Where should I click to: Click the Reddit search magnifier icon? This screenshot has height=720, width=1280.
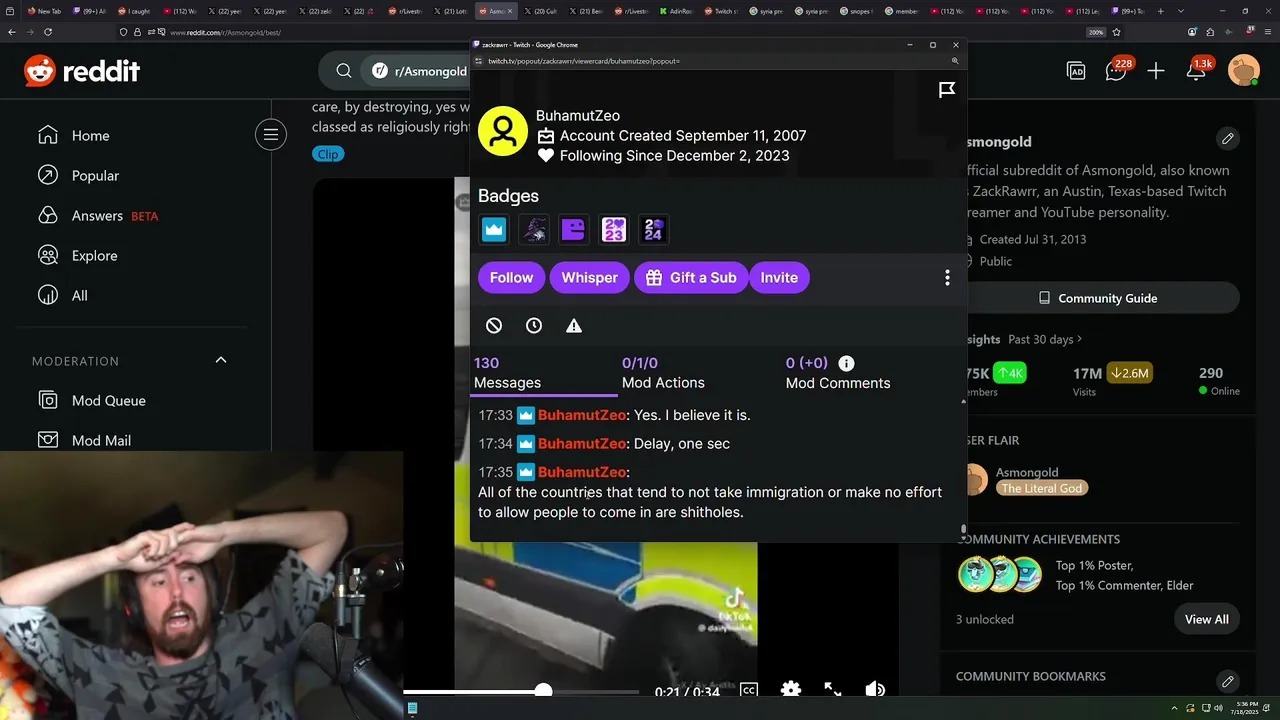click(344, 71)
